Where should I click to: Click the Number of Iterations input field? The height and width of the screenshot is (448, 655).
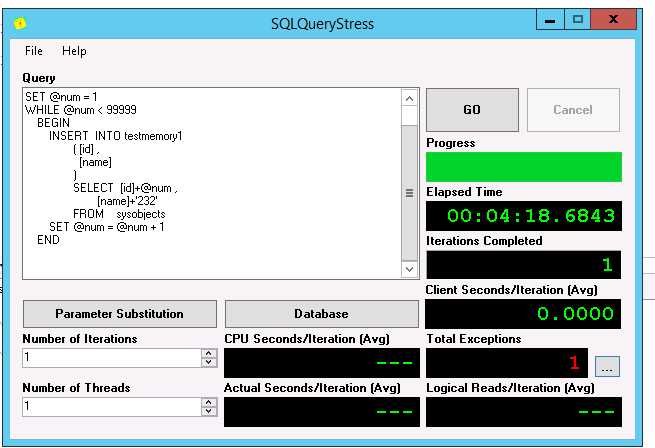112,358
